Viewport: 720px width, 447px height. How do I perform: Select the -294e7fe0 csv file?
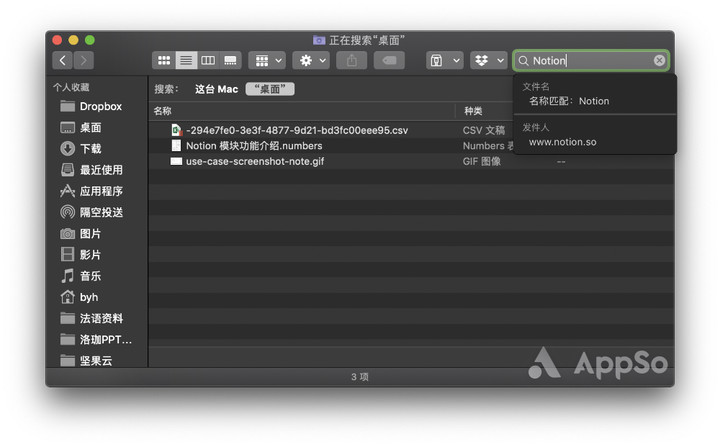pos(297,130)
